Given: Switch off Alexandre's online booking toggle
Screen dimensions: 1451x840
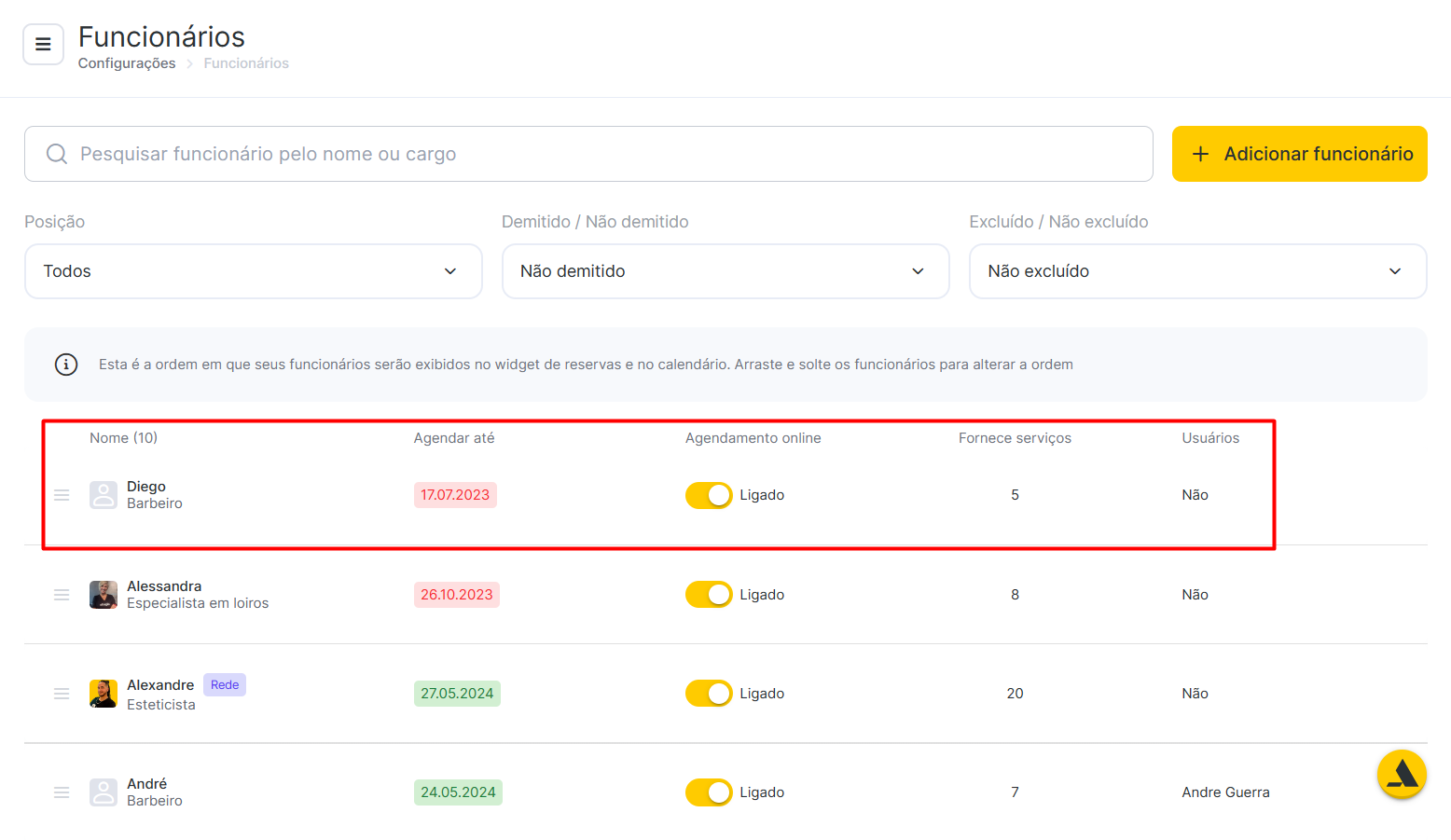Looking at the screenshot, I should coord(709,694).
